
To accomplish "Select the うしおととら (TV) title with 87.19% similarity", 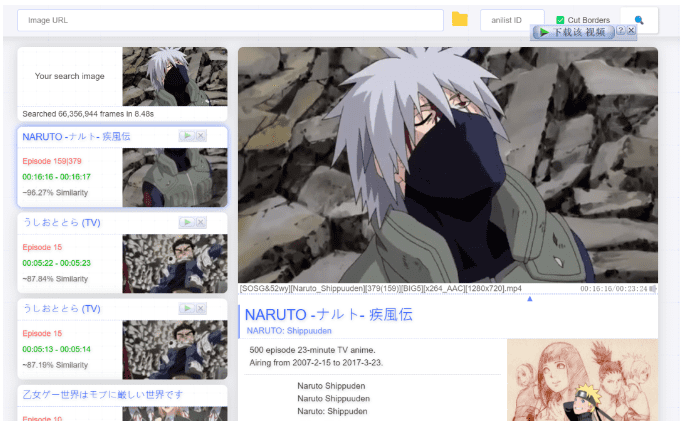I will [x=62, y=309].
